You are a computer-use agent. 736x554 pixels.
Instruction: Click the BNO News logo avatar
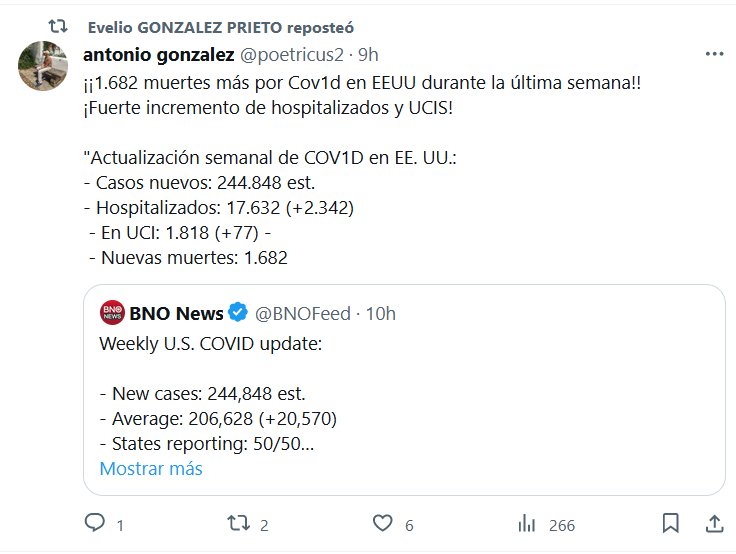[112, 314]
